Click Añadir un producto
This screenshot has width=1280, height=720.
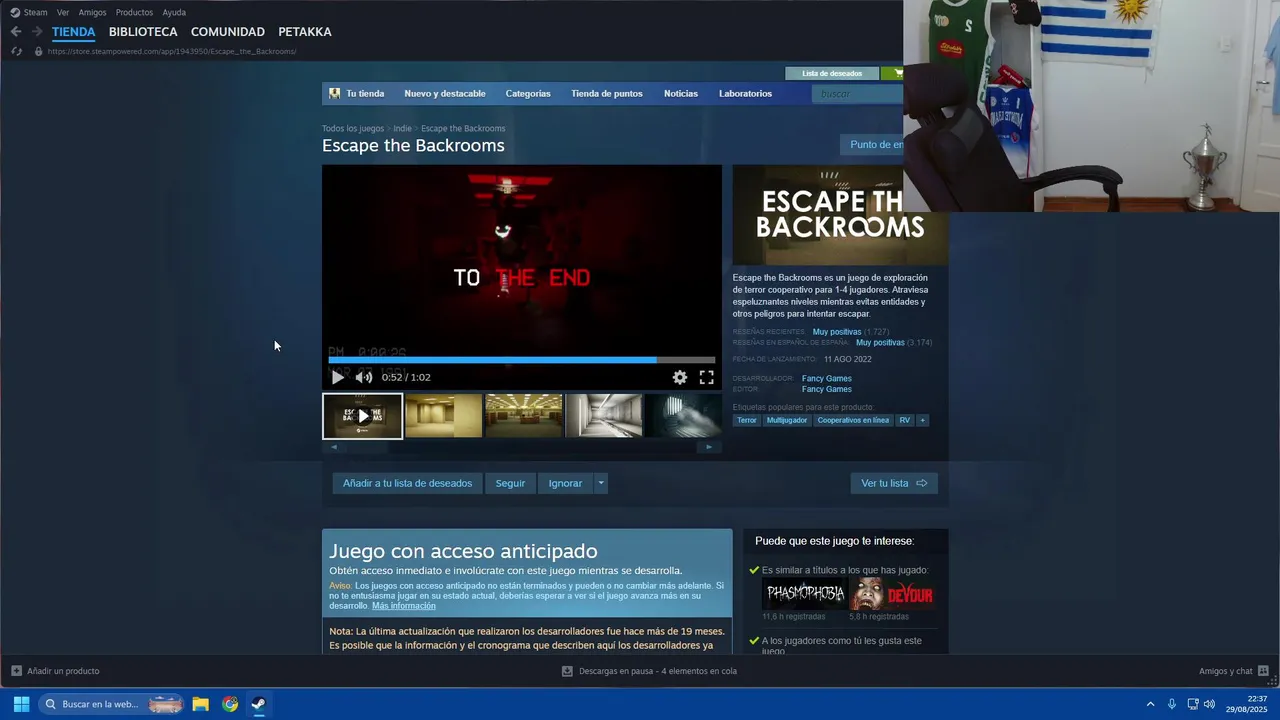(x=55, y=671)
